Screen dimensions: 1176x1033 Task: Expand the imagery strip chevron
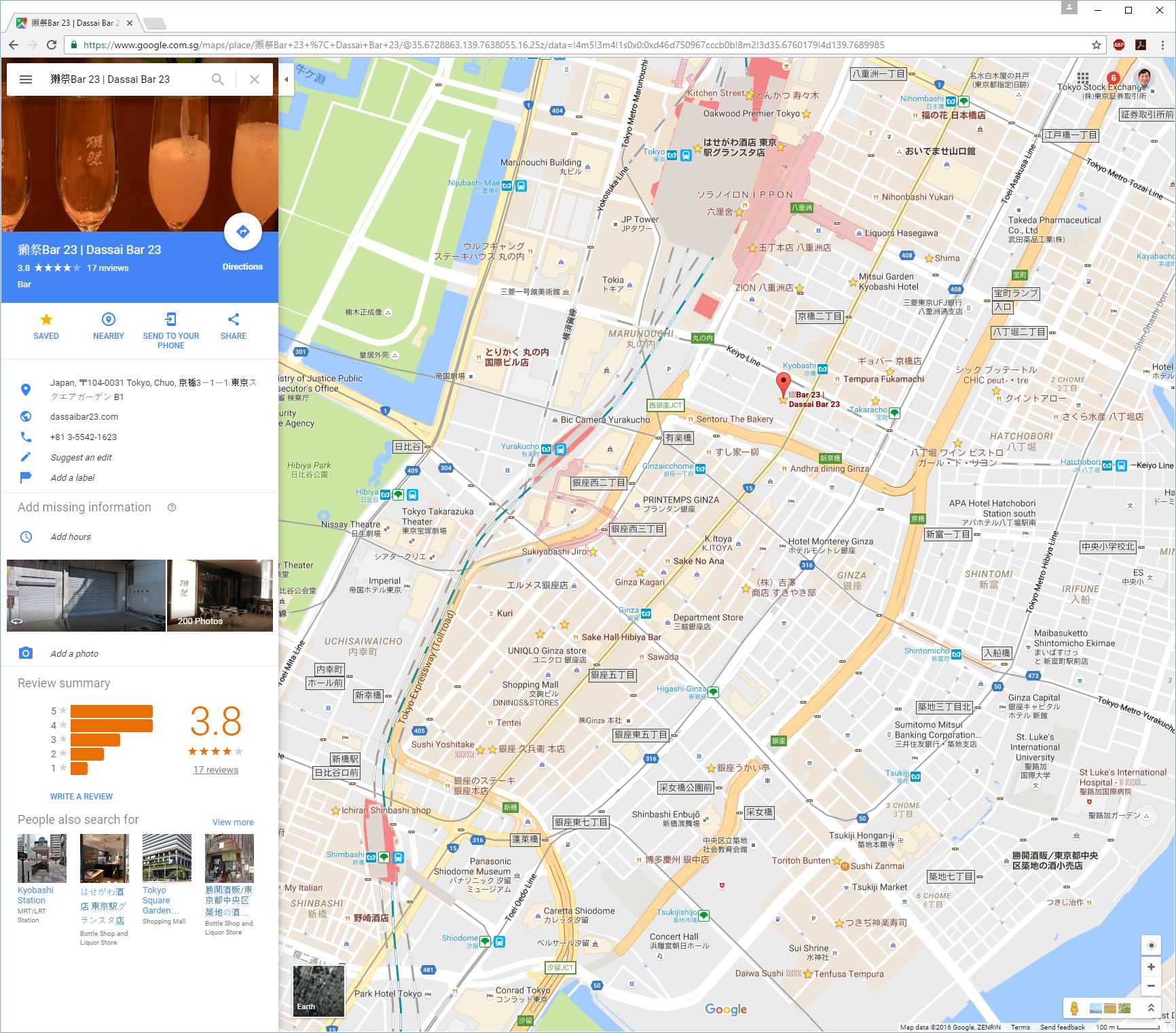(x=1151, y=1009)
